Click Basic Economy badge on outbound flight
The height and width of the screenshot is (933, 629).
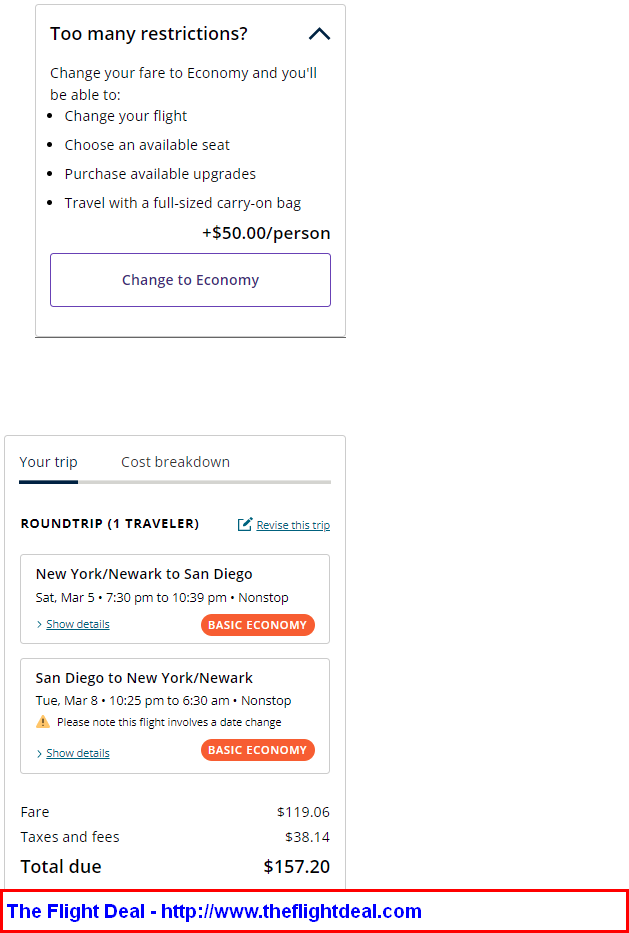pos(258,625)
